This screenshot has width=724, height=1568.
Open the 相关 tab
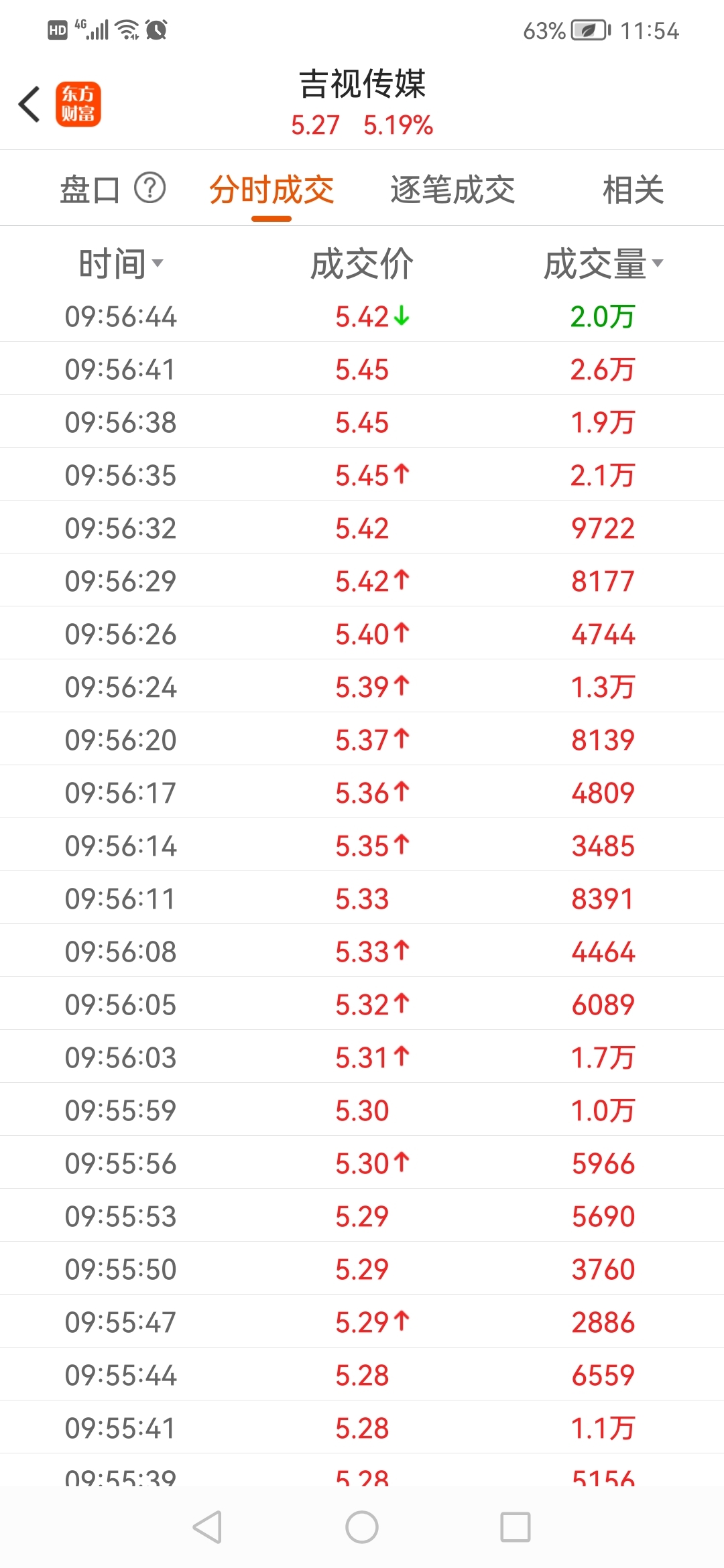(x=633, y=189)
